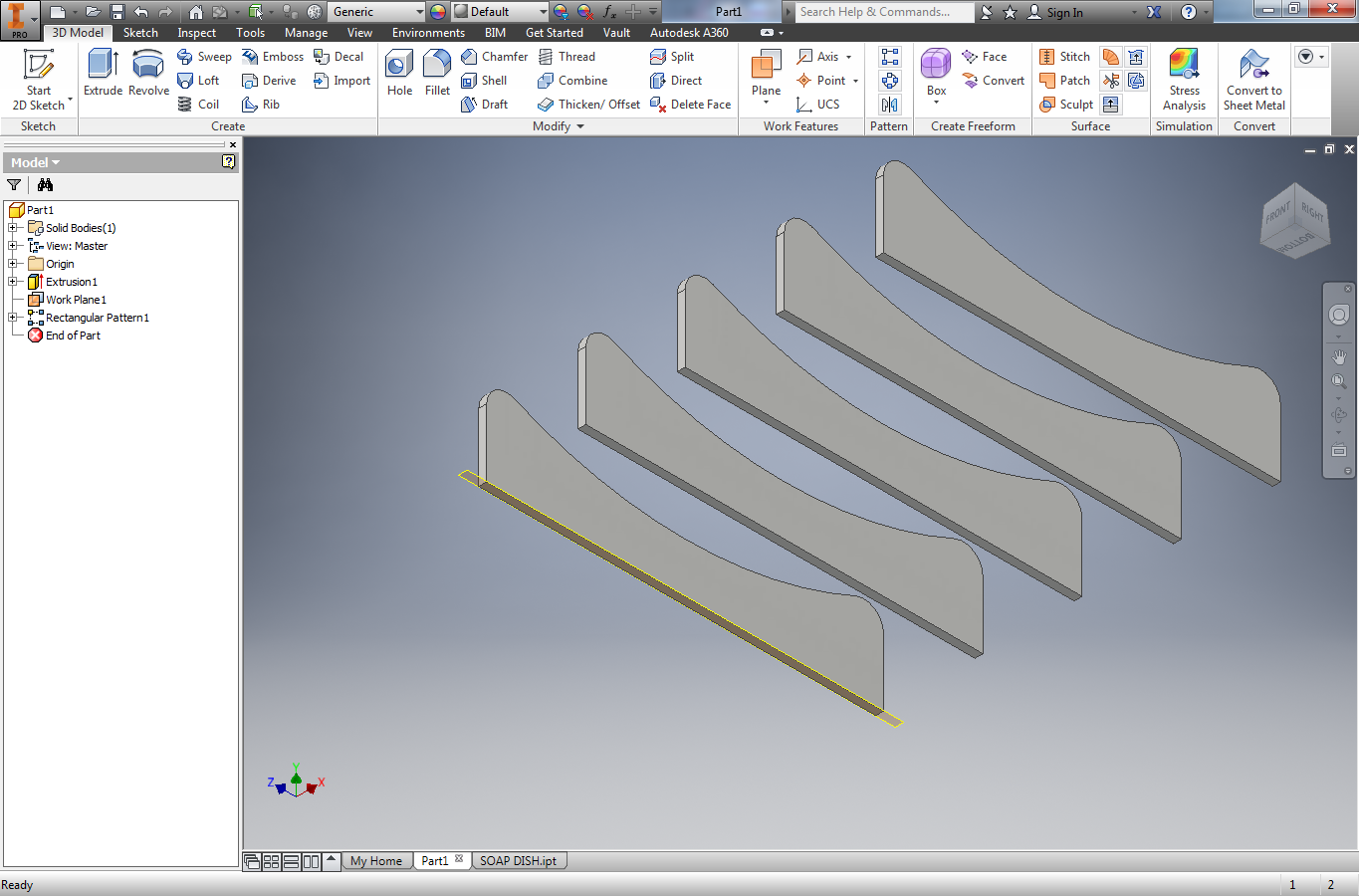Click the Patch surface tool
The height and width of the screenshot is (896, 1359).
1064,81
